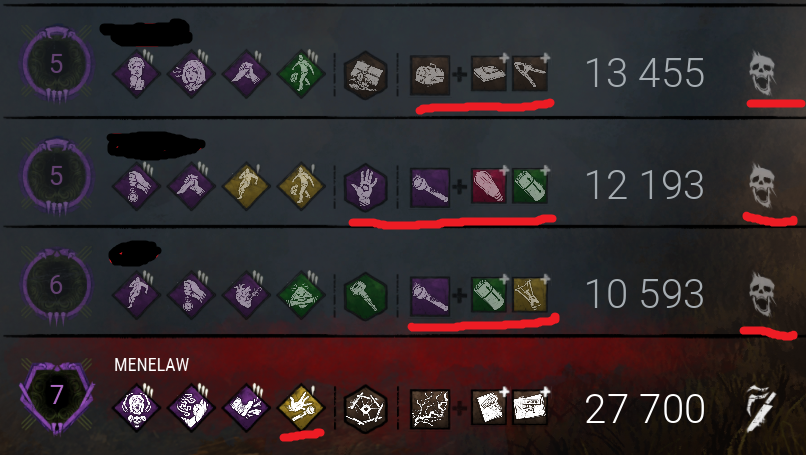Image resolution: width=806 pixels, height=455 pixels.
Task: Select the first purple perk in the MENELAW row
Action: coord(136,408)
